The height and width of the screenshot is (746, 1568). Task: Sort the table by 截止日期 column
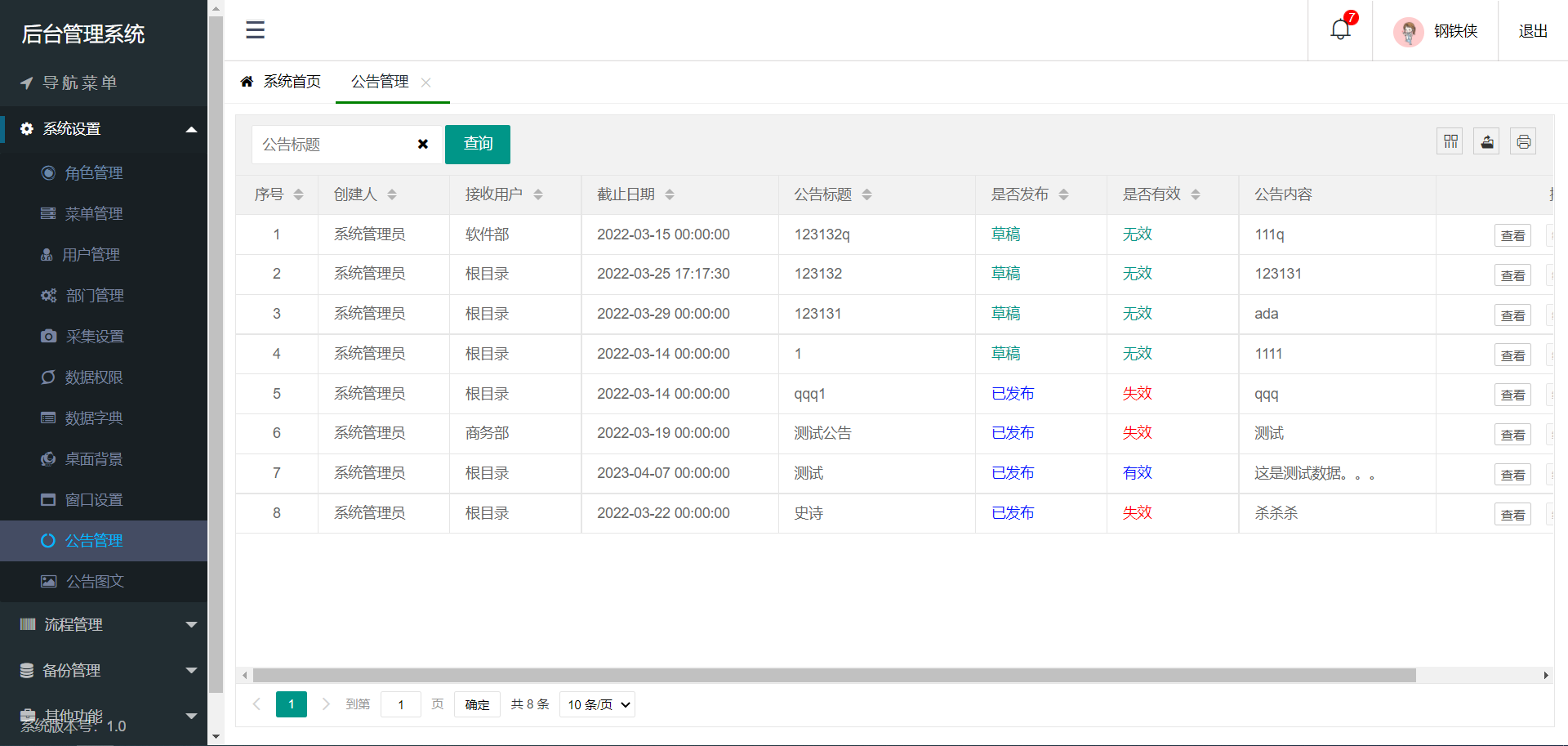tap(670, 194)
